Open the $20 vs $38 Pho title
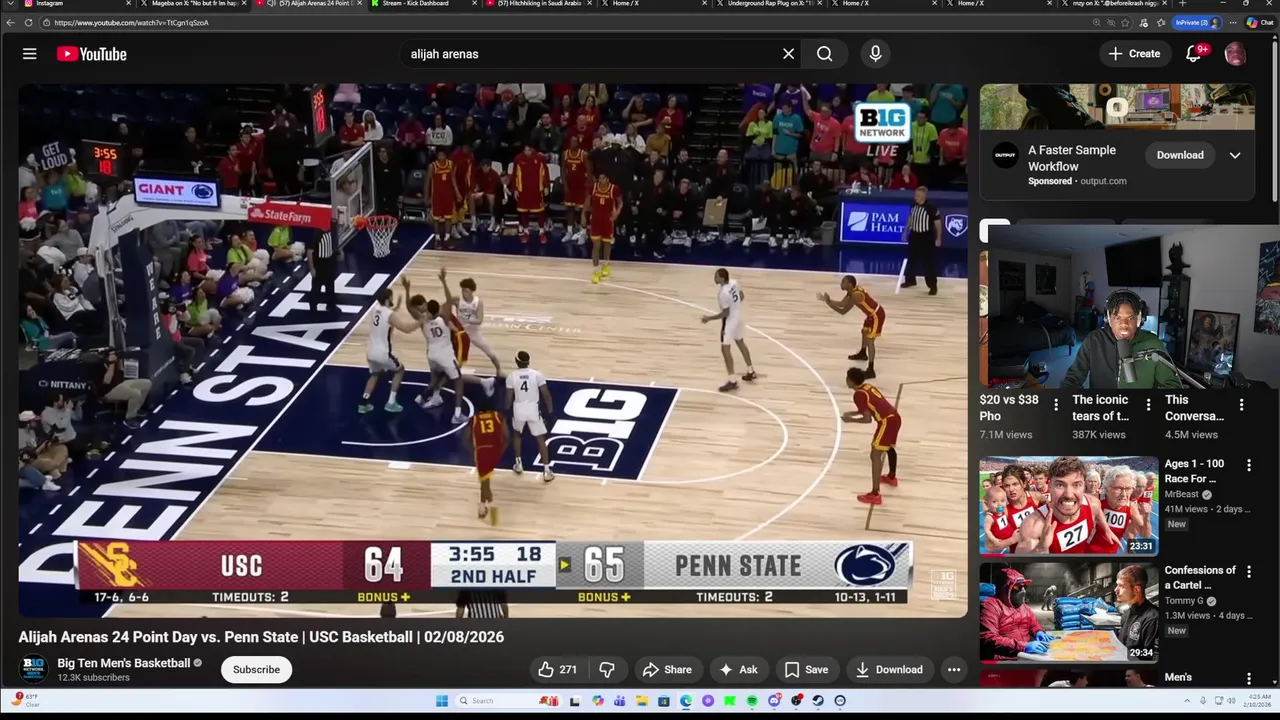Image resolution: width=1280 pixels, height=720 pixels. [x=1009, y=407]
